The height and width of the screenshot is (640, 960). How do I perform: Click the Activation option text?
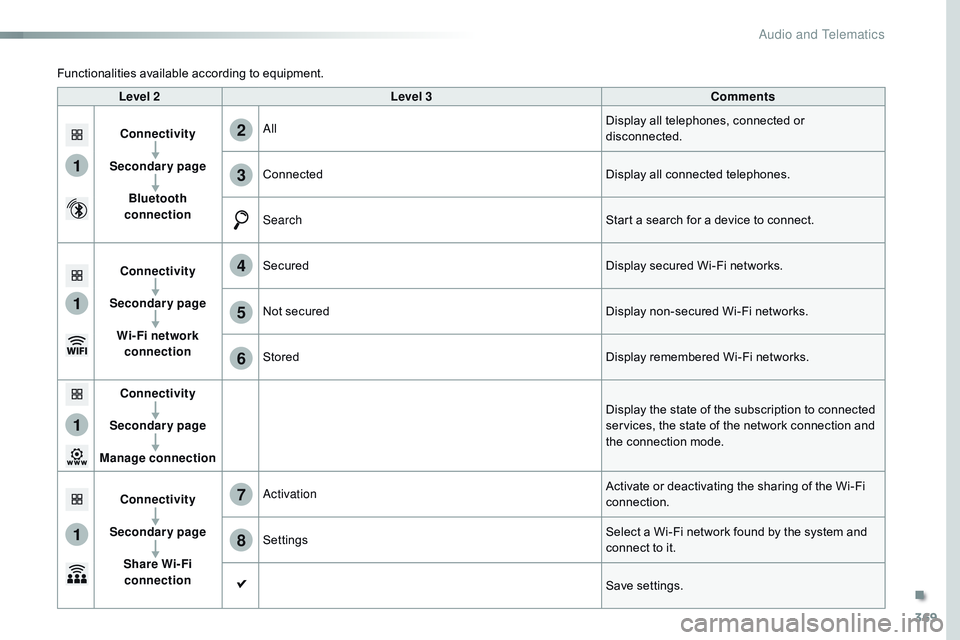pyautogui.click(x=290, y=494)
